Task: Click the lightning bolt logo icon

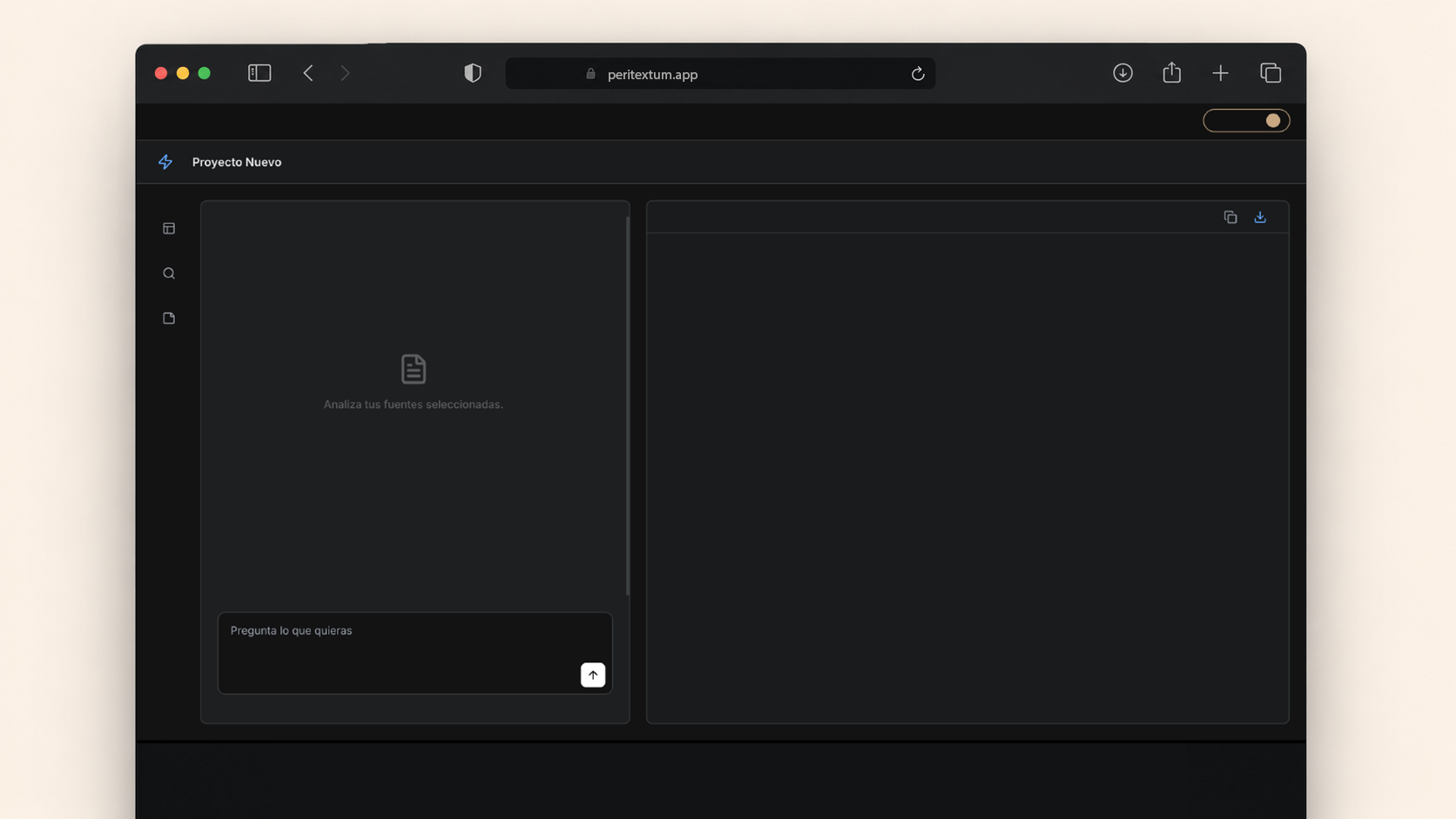Action: tap(165, 162)
